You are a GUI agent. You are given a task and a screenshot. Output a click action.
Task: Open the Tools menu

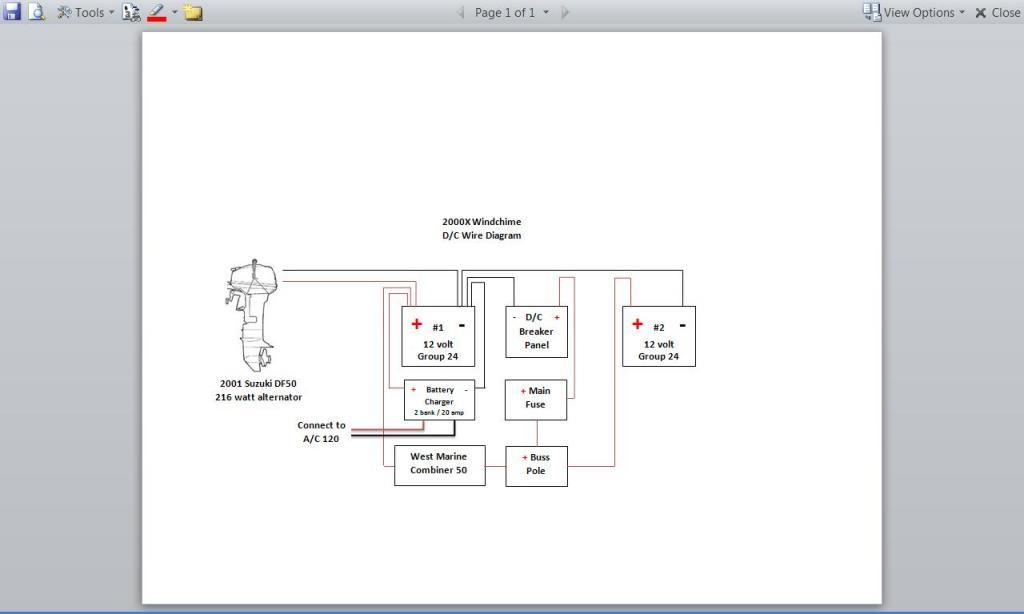pos(85,12)
